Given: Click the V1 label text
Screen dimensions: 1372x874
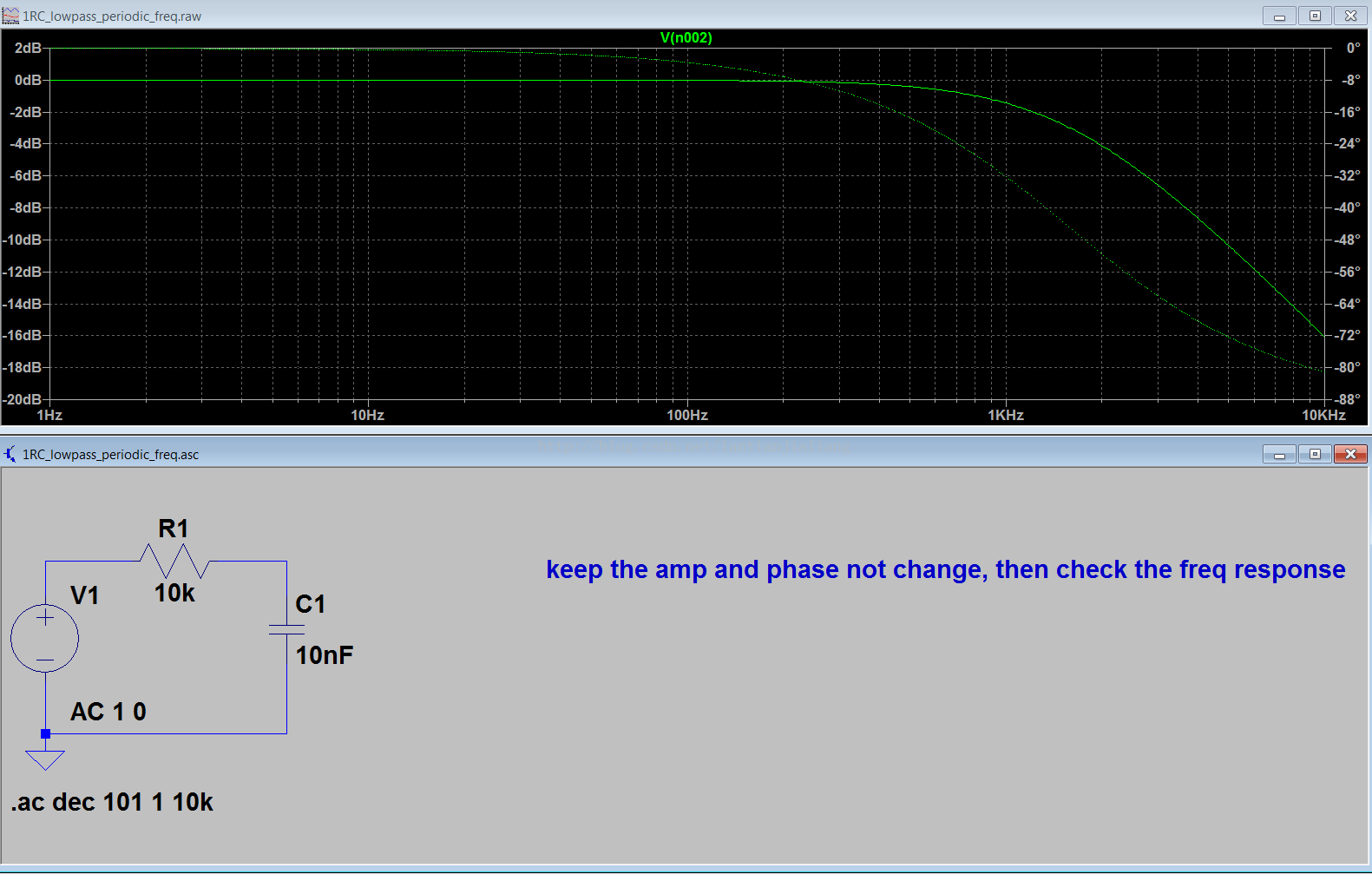Looking at the screenshot, I should click(84, 595).
